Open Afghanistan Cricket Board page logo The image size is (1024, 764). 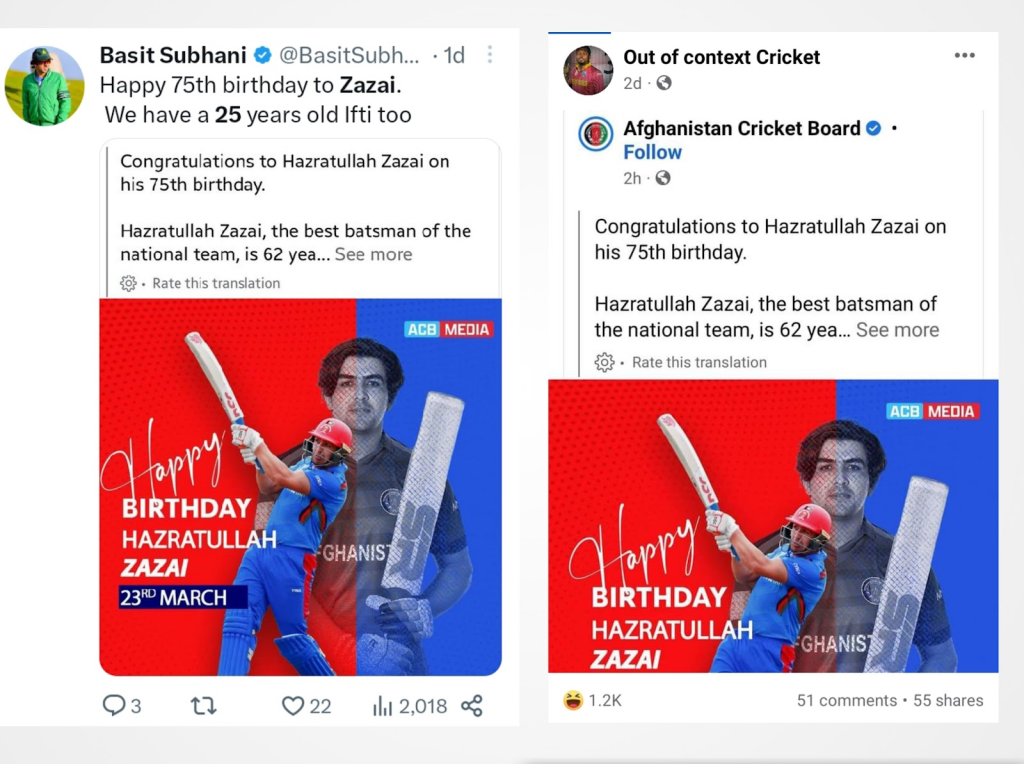[596, 134]
